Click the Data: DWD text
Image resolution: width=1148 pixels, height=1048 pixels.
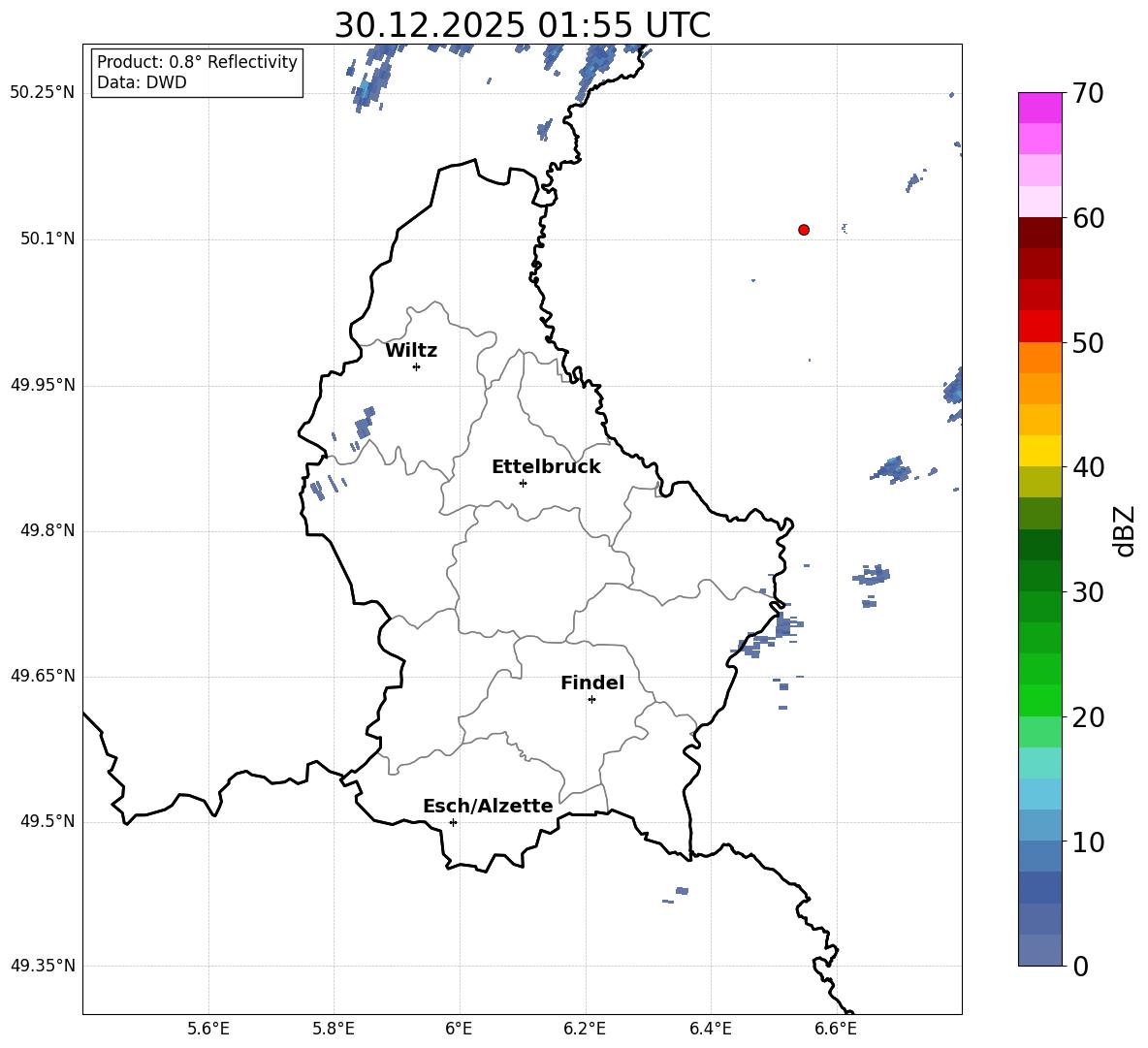point(142,82)
